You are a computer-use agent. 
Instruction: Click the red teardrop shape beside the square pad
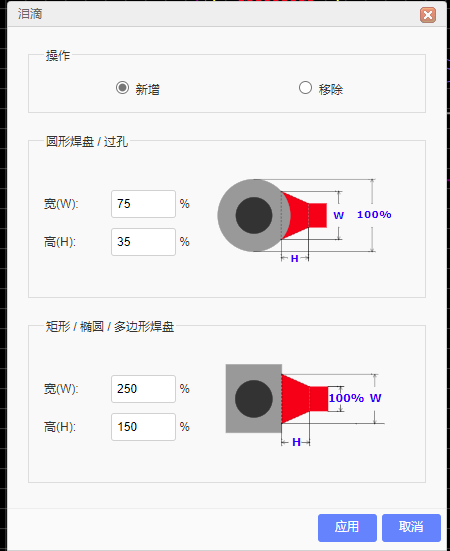305,399
